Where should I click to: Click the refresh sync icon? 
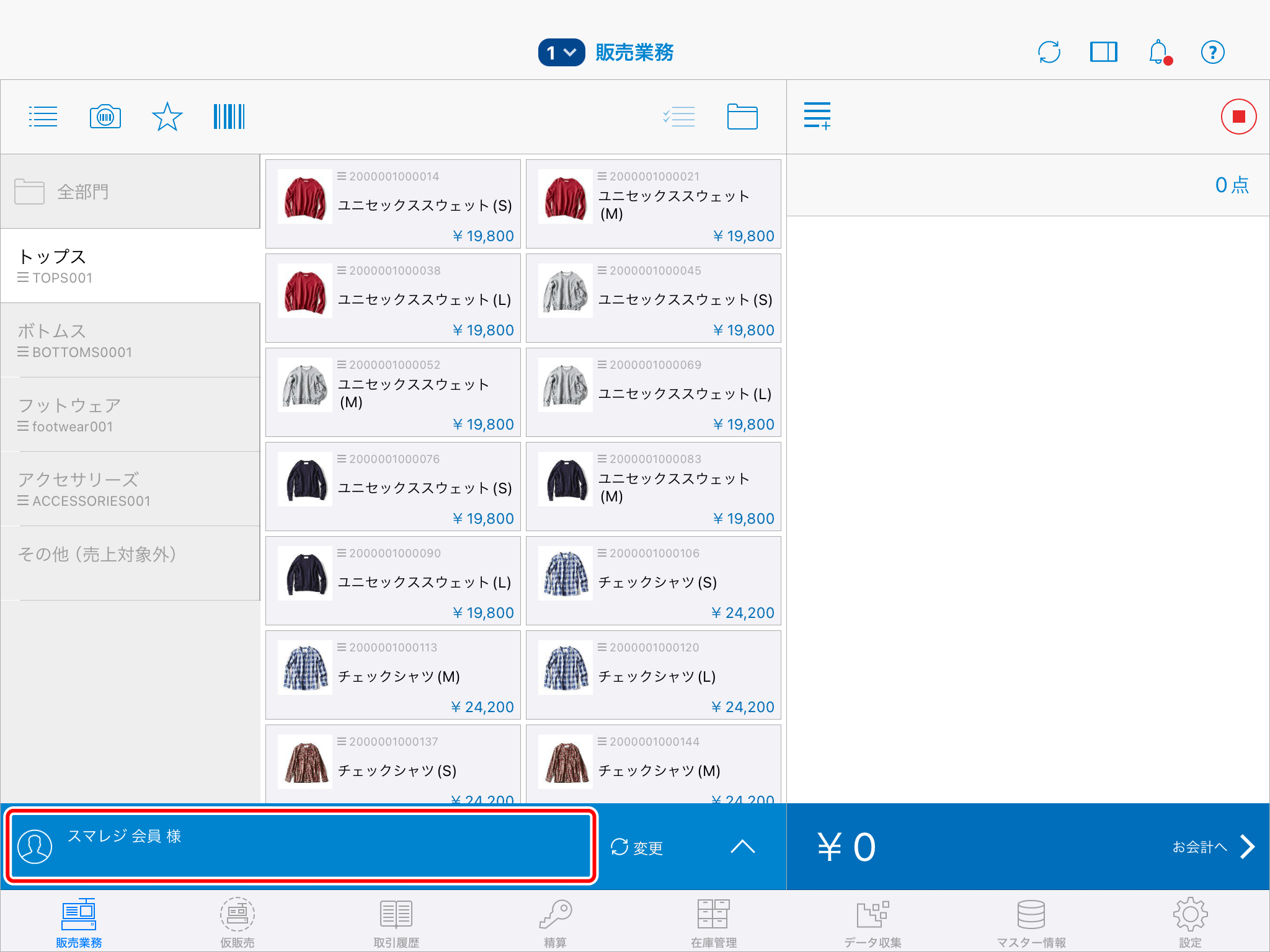1049,52
